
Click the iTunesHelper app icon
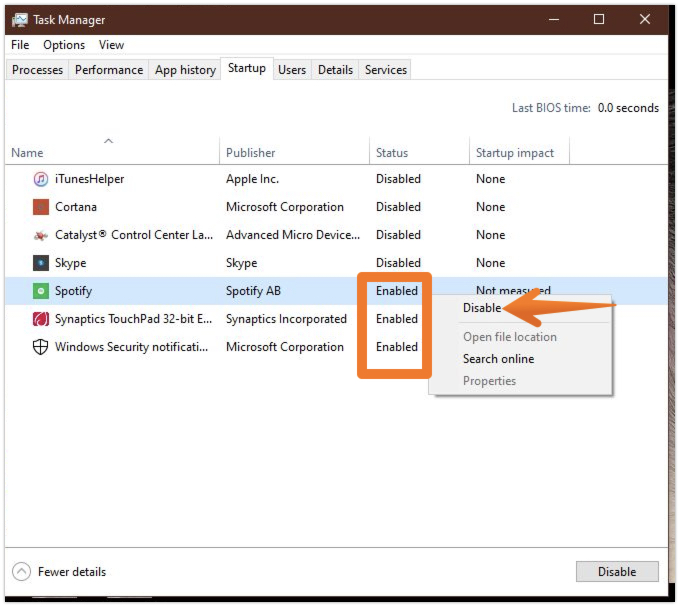(41, 179)
